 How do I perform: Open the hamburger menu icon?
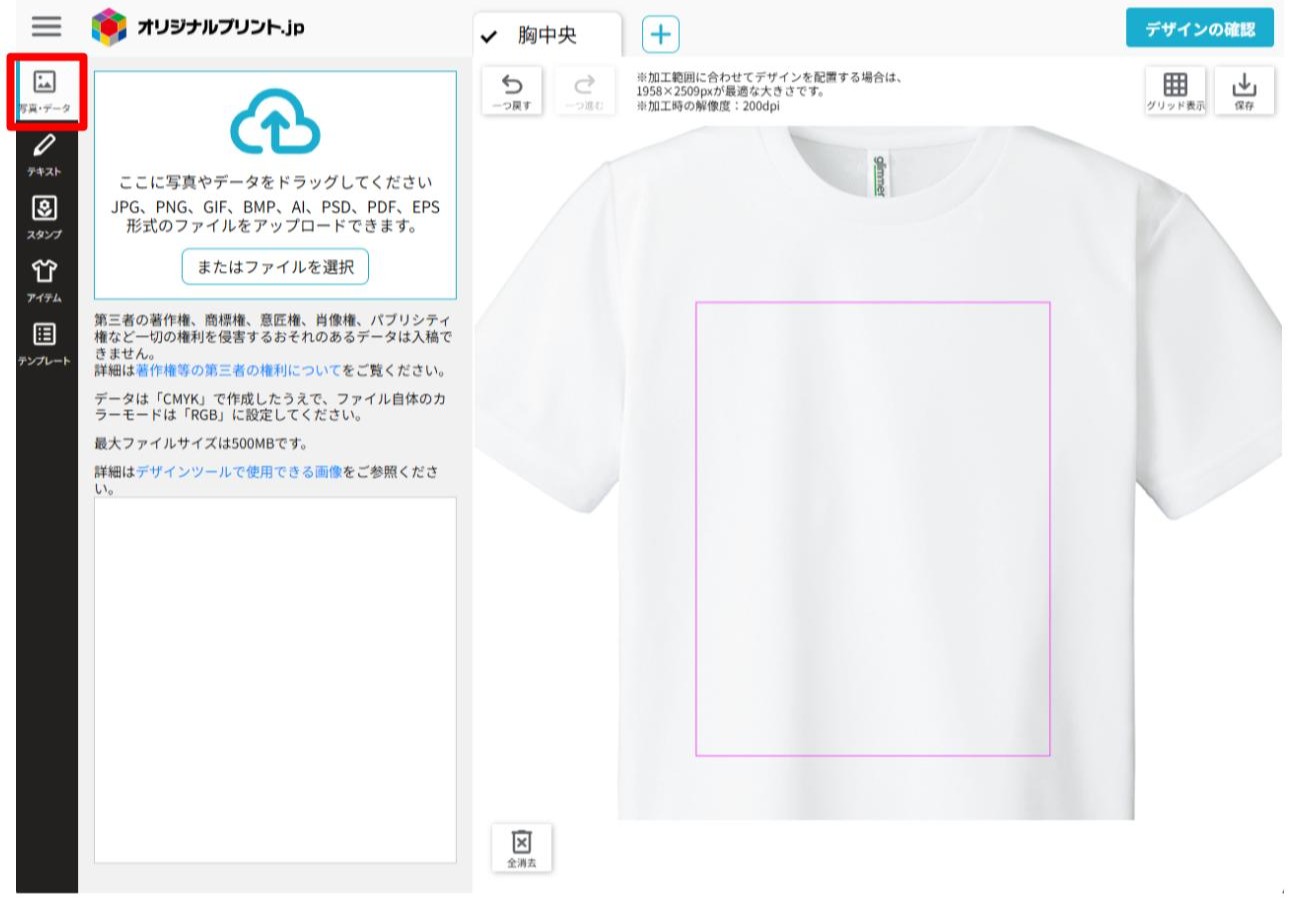[46, 26]
